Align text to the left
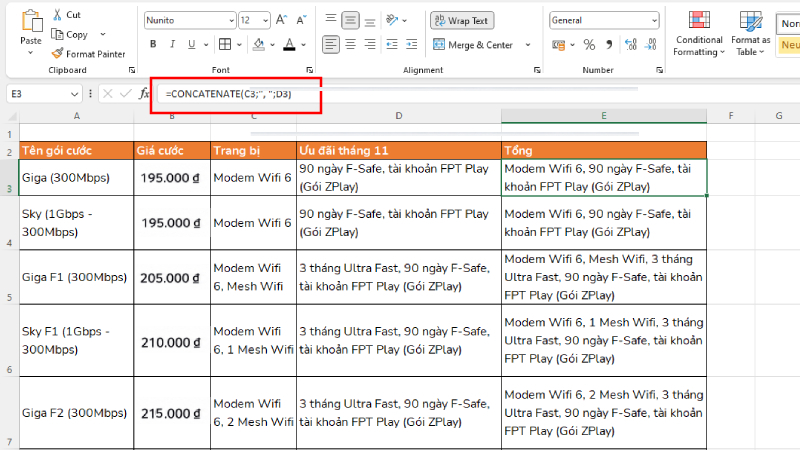This screenshot has width=800, height=450. (x=331, y=44)
